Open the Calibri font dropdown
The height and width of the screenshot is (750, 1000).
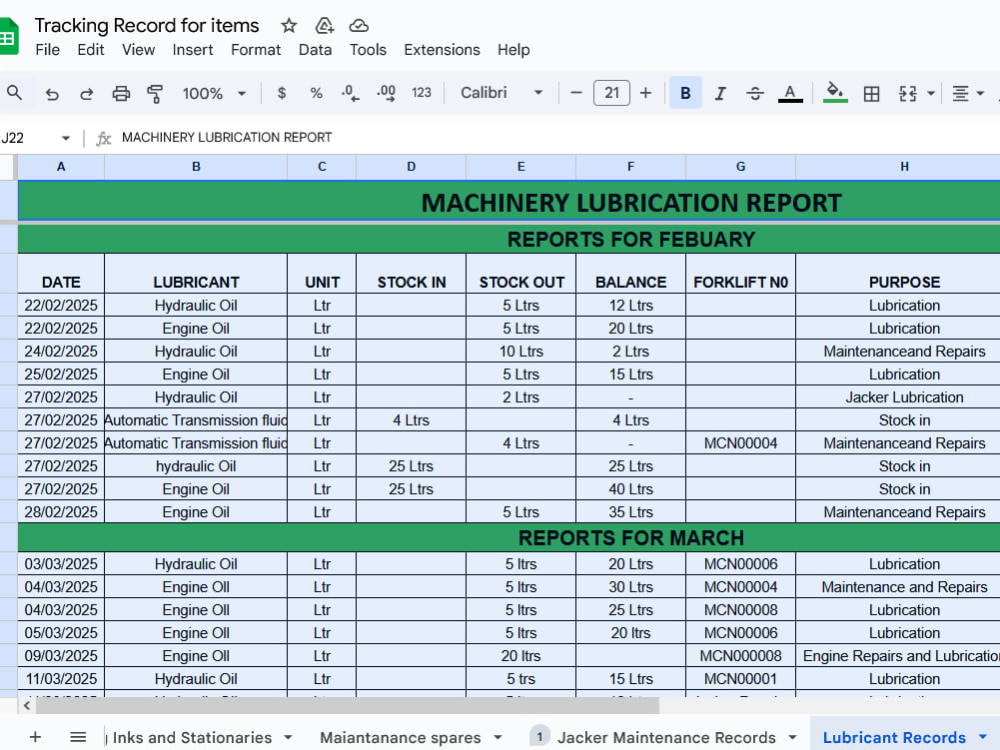click(x=501, y=93)
